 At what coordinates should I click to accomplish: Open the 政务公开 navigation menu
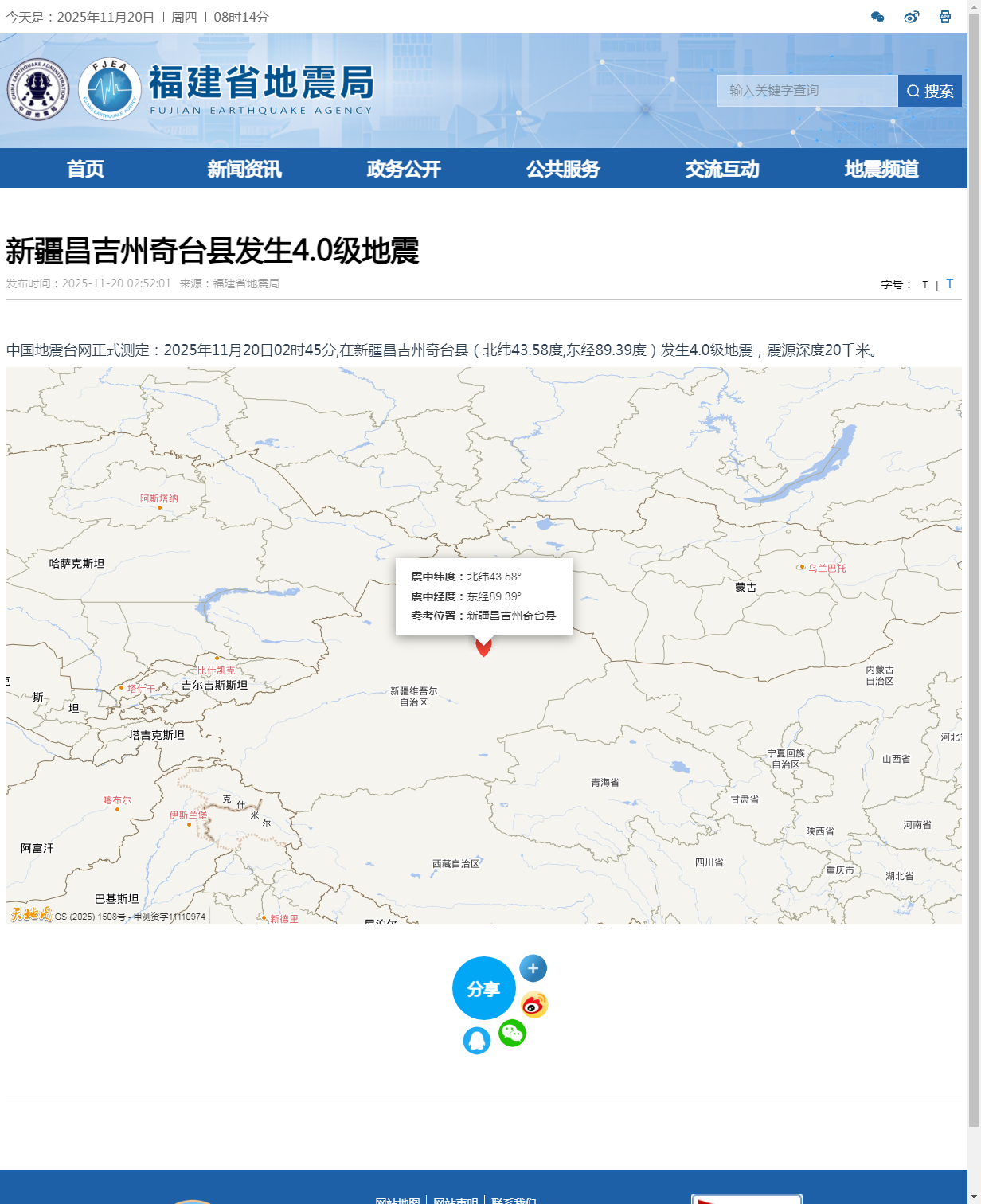click(405, 169)
